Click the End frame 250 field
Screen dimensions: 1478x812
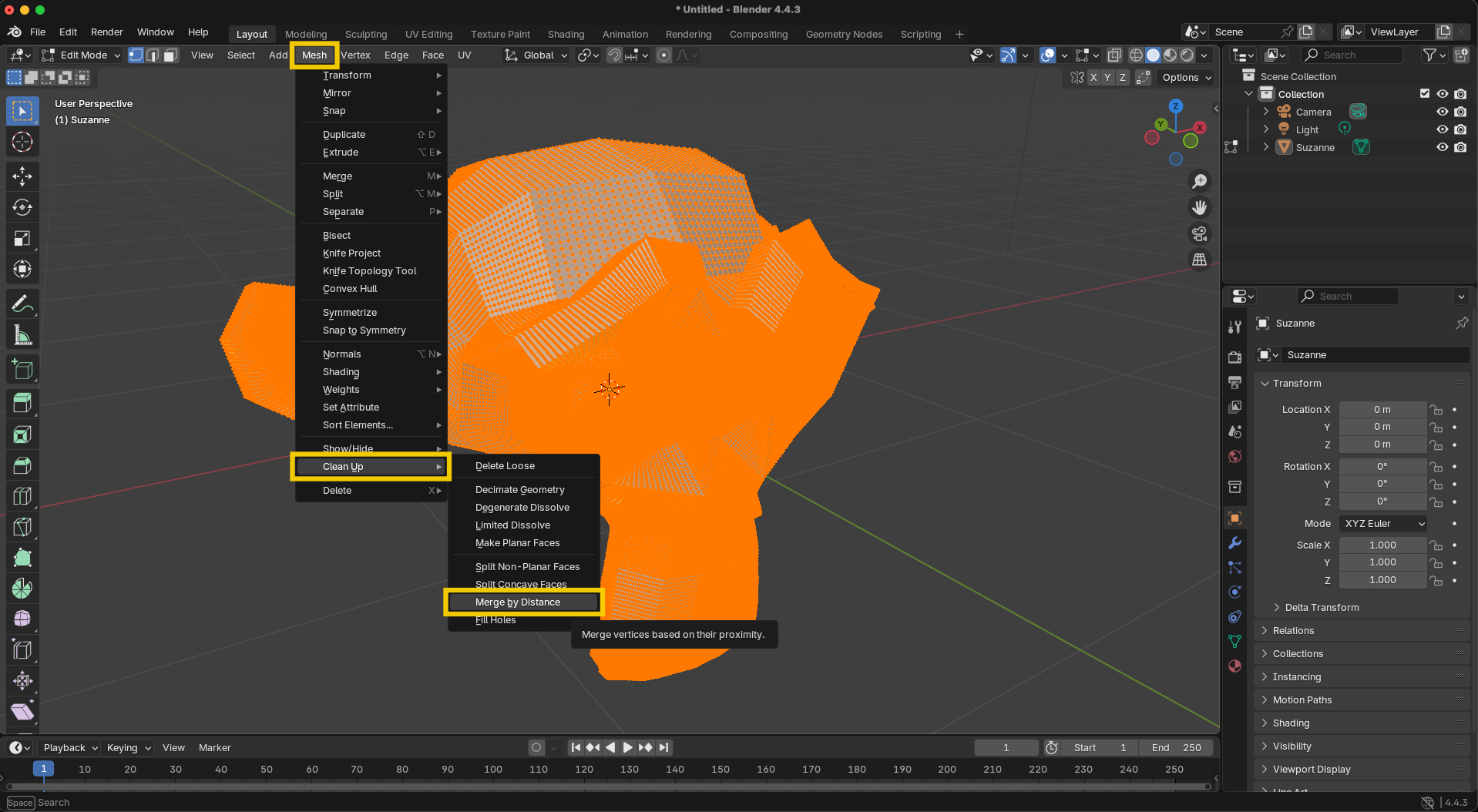pos(1176,747)
